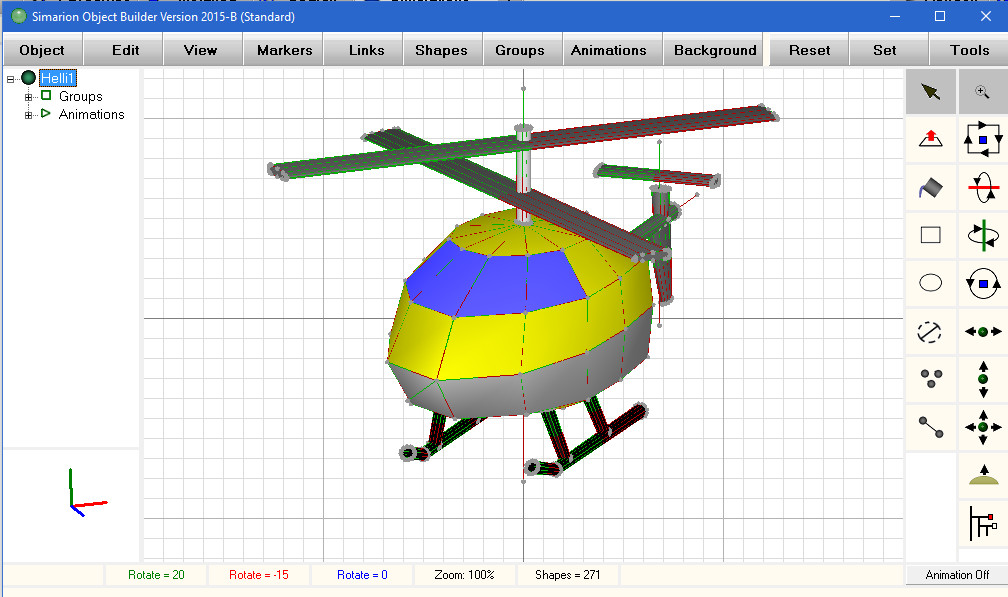Toggle Animation Off in the status bar
Viewport: 1008px width, 597px height.
click(x=955, y=574)
